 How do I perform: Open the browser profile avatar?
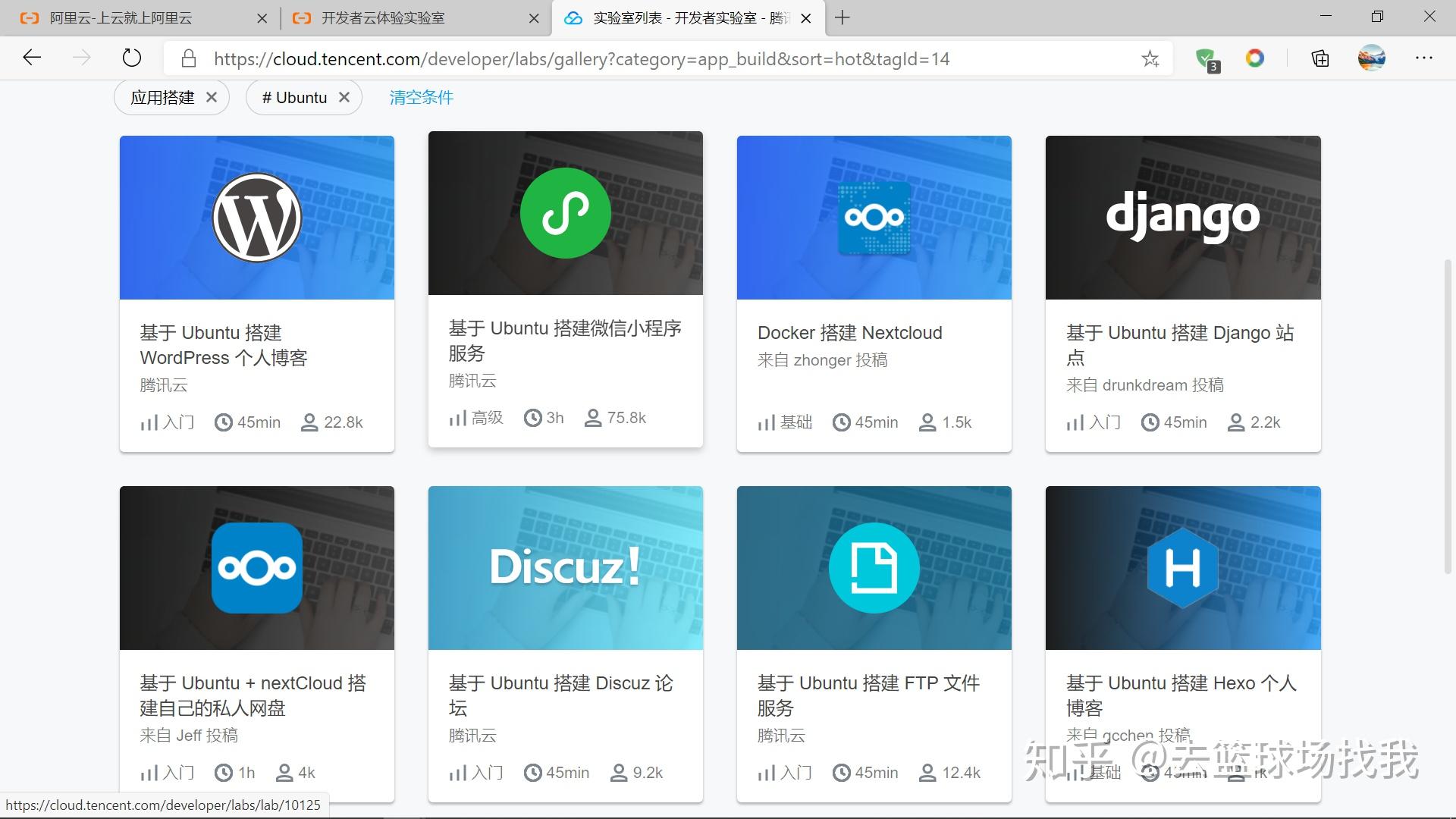[x=1372, y=58]
